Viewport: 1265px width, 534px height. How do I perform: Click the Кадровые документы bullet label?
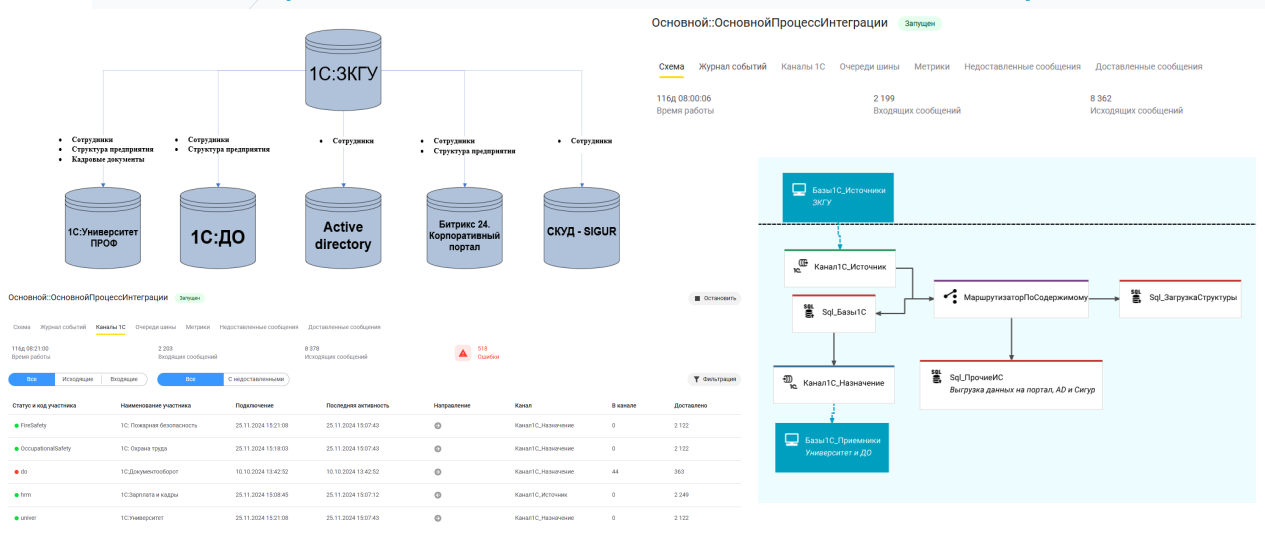pos(108,159)
